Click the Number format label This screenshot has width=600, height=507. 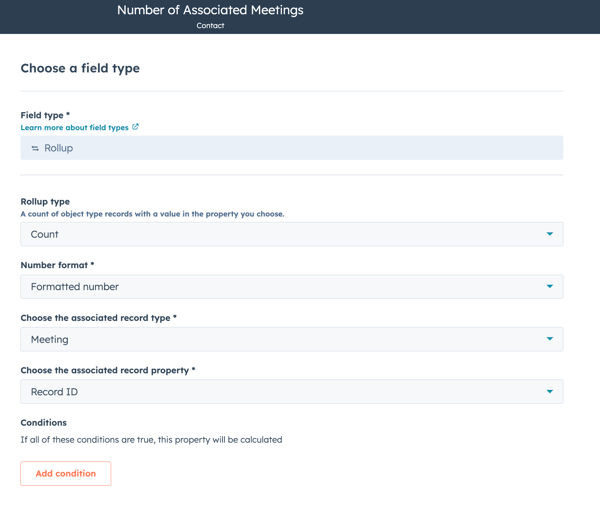click(x=57, y=265)
